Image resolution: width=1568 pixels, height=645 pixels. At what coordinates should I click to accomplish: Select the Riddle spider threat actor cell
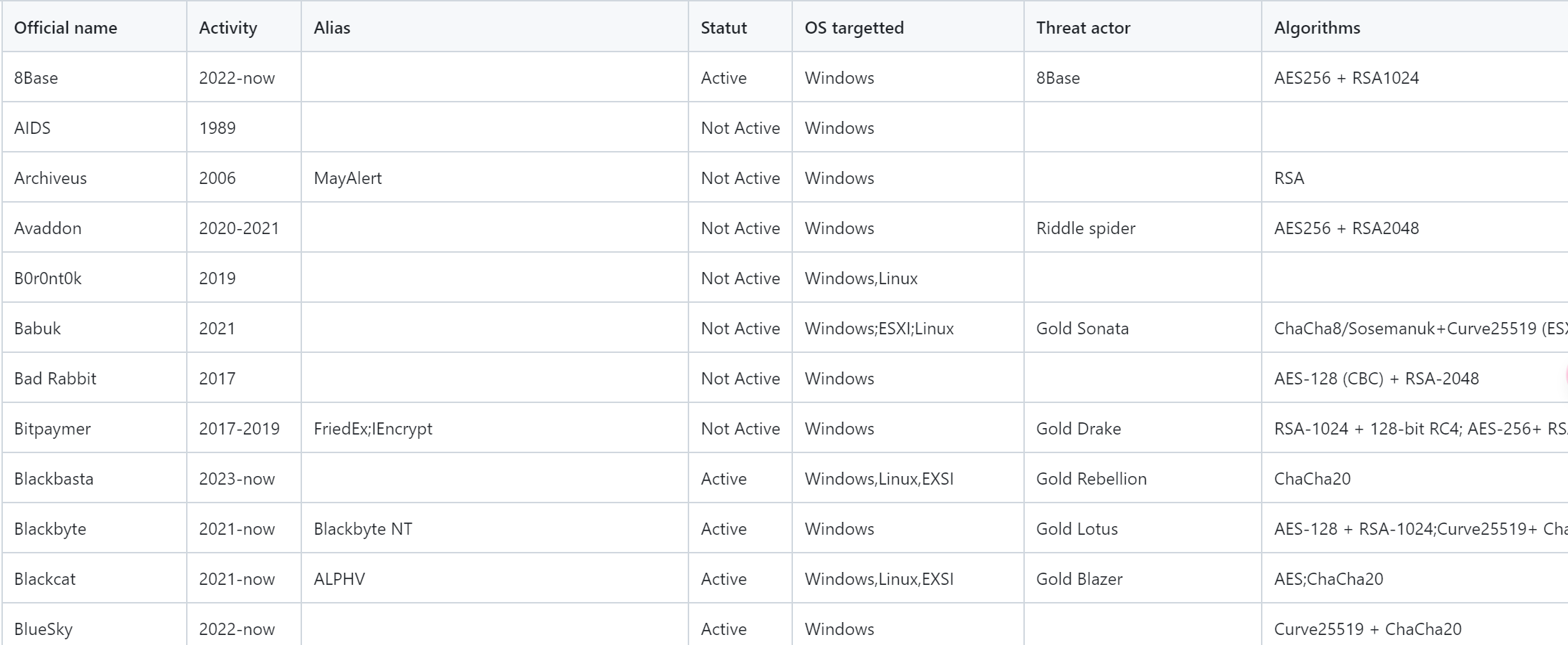tap(1086, 228)
